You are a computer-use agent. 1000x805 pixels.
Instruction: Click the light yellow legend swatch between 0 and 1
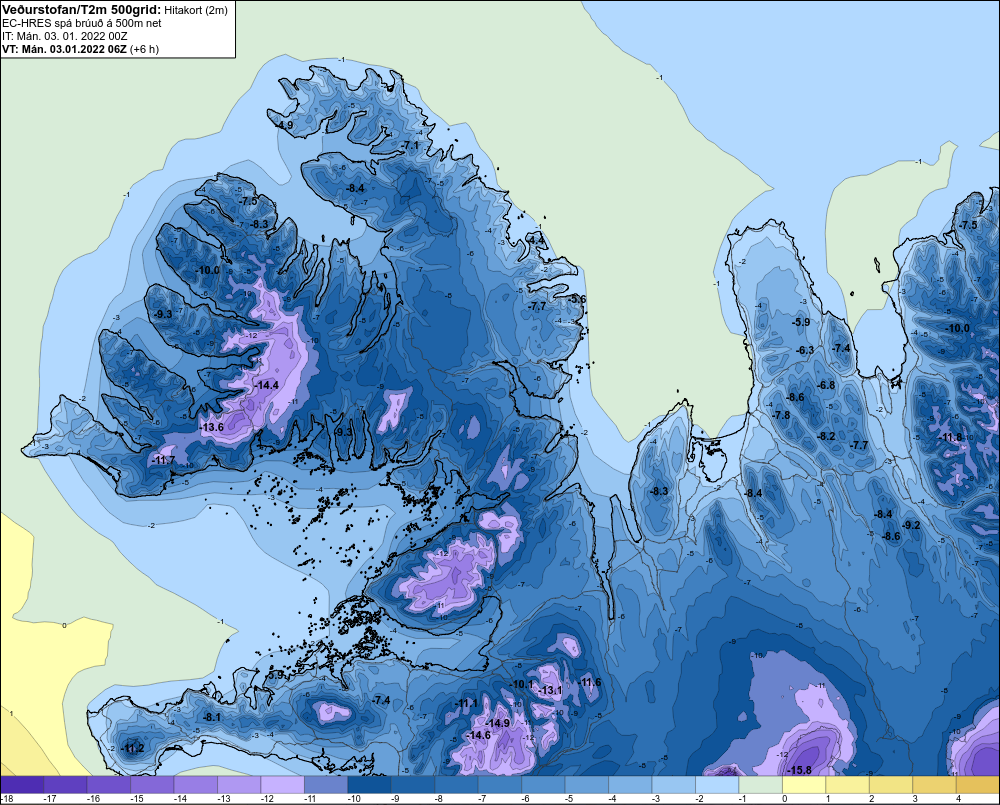pos(804,785)
